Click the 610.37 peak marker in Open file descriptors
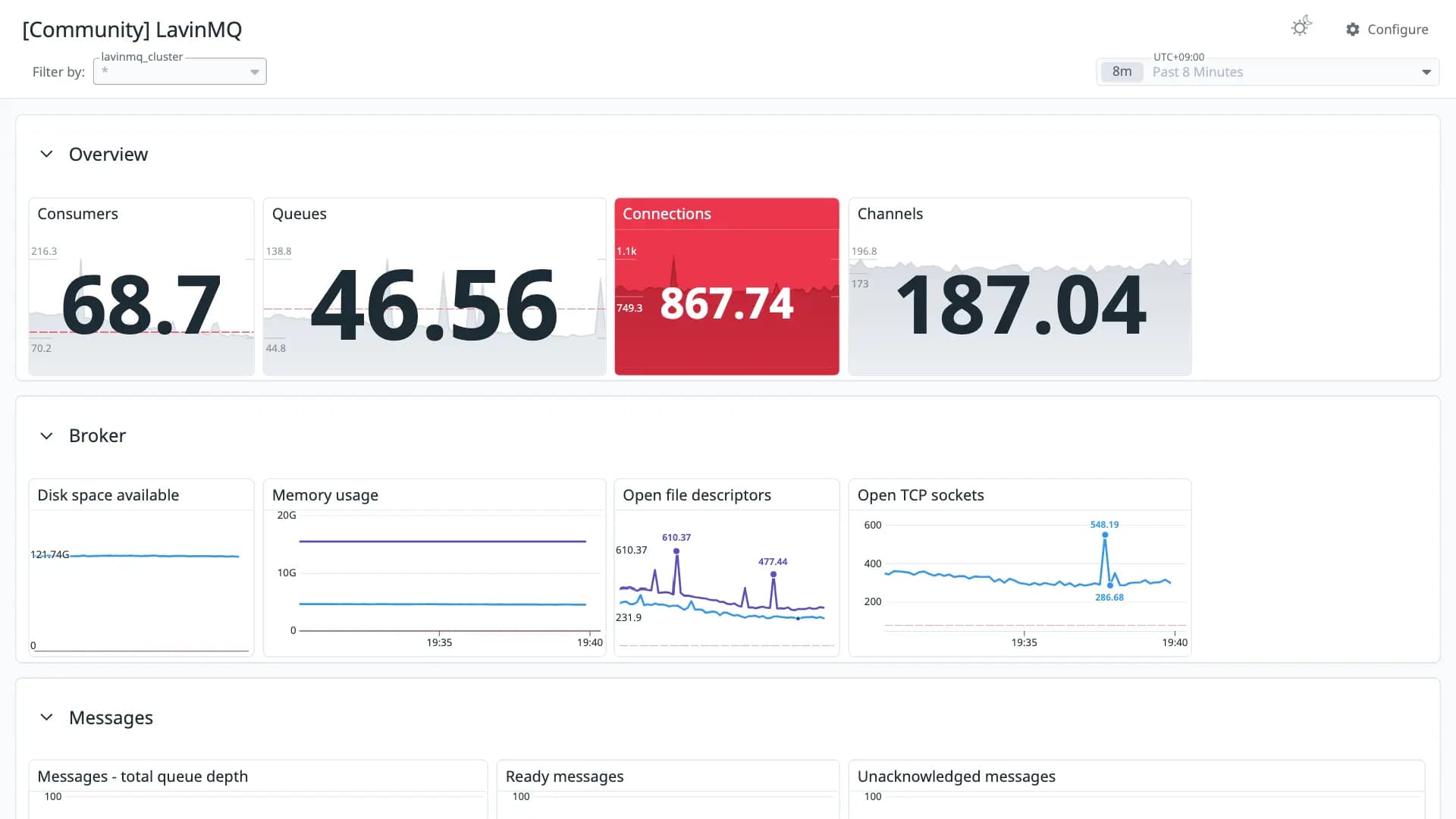 coord(676,551)
